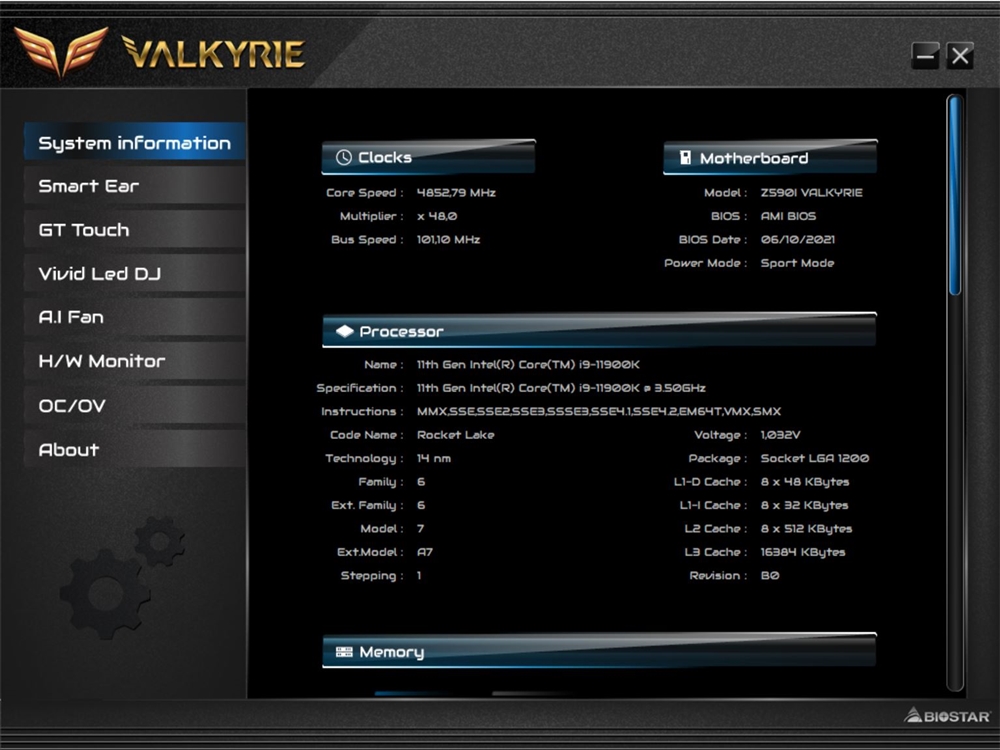
Task: Minimize the Valkyrie window
Action: pos(925,56)
